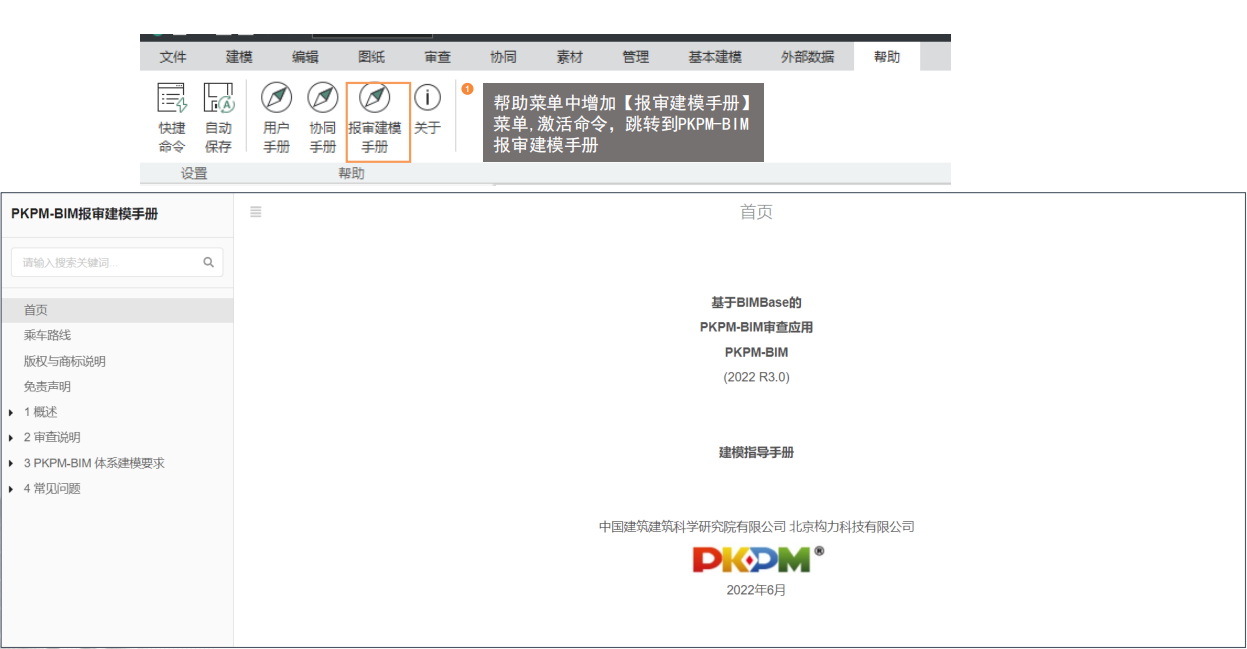Switch to the 建模 ribbon tab

point(239,57)
